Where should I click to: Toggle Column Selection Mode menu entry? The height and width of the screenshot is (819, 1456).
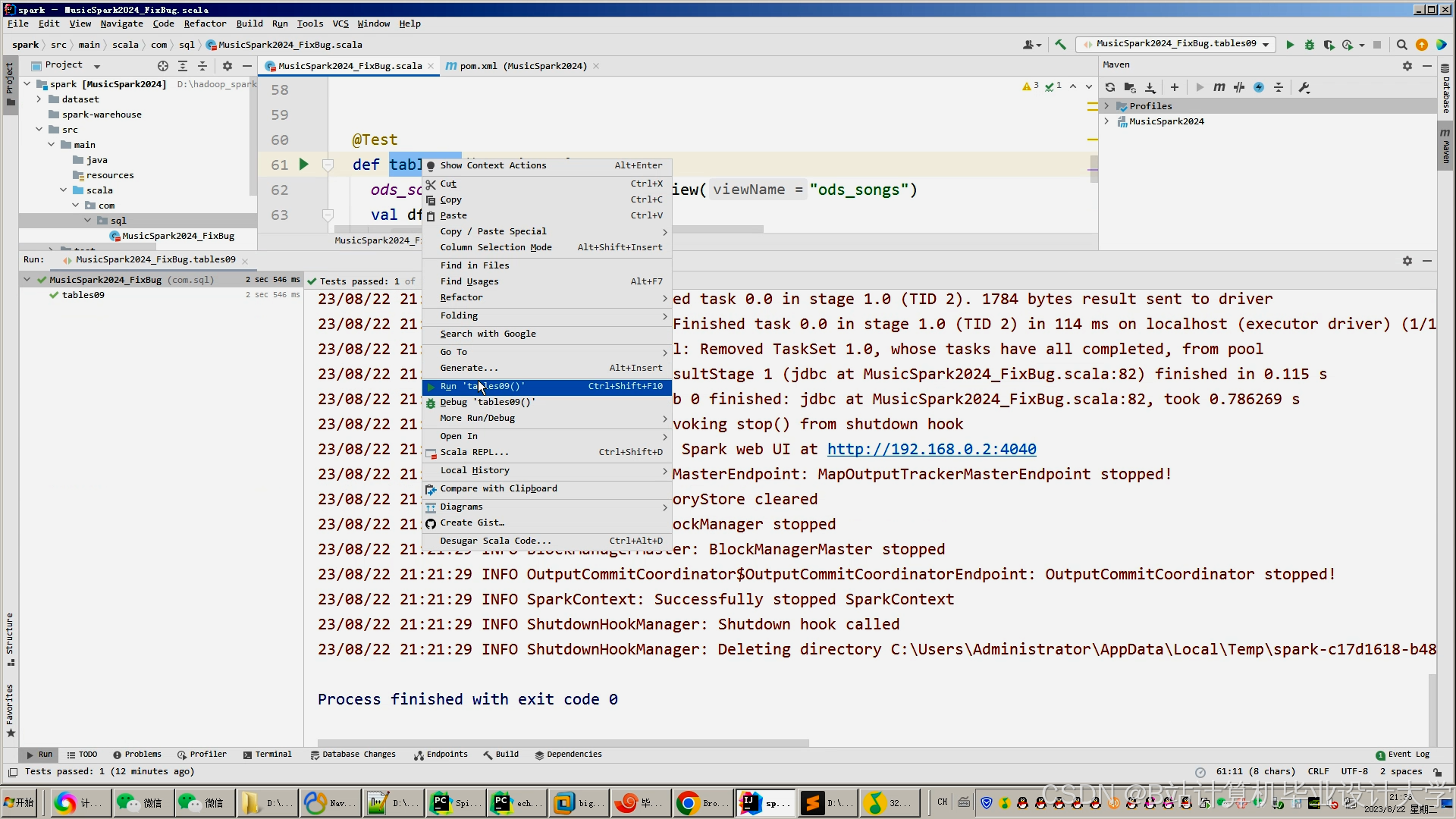496,247
